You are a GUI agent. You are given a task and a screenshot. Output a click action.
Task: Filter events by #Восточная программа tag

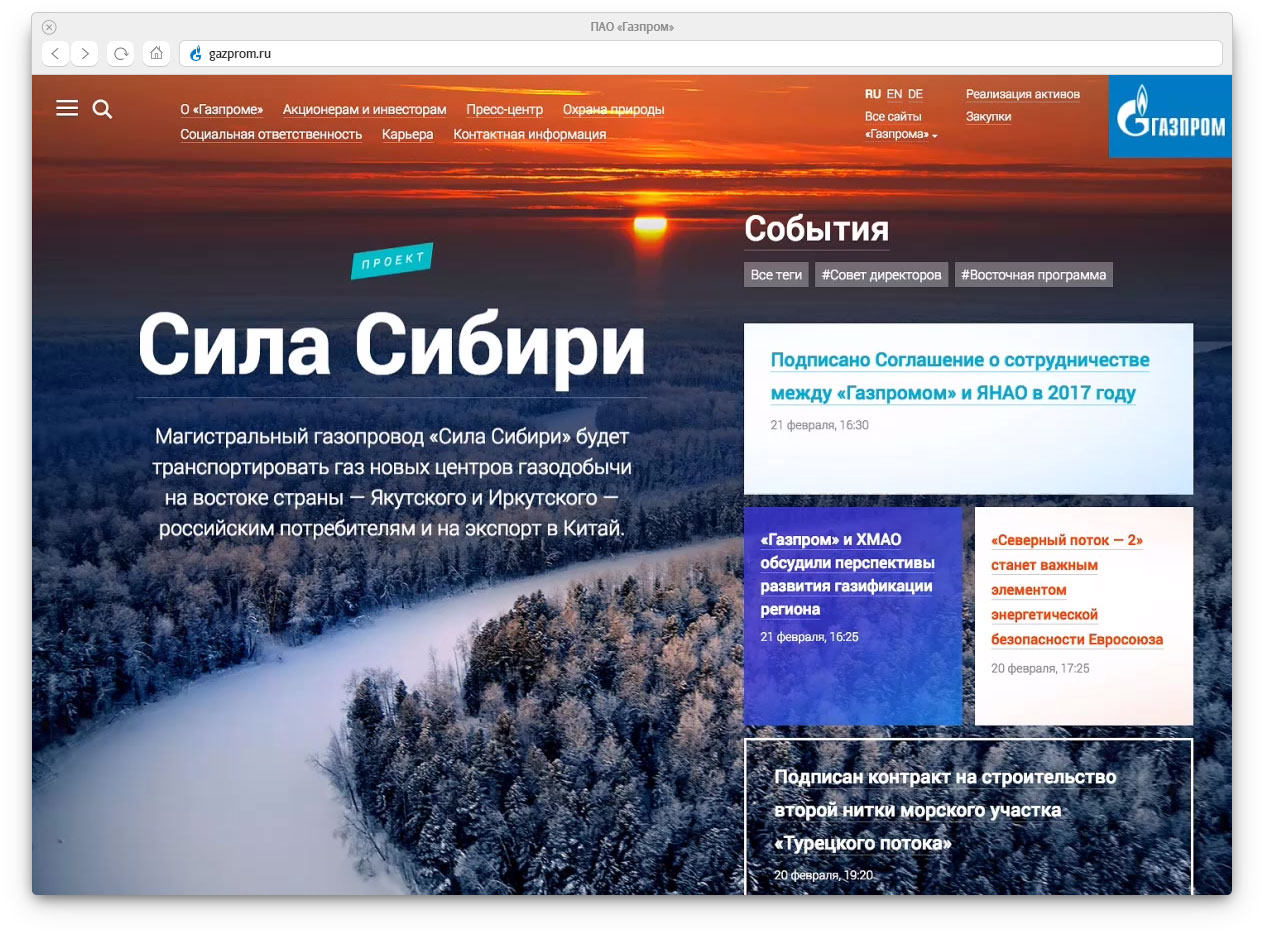(x=1033, y=275)
